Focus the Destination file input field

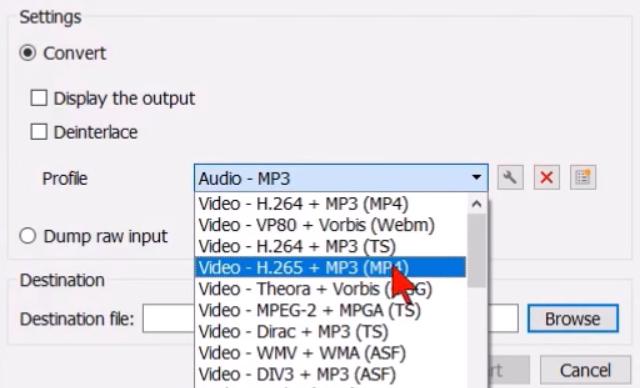[330, 318]
